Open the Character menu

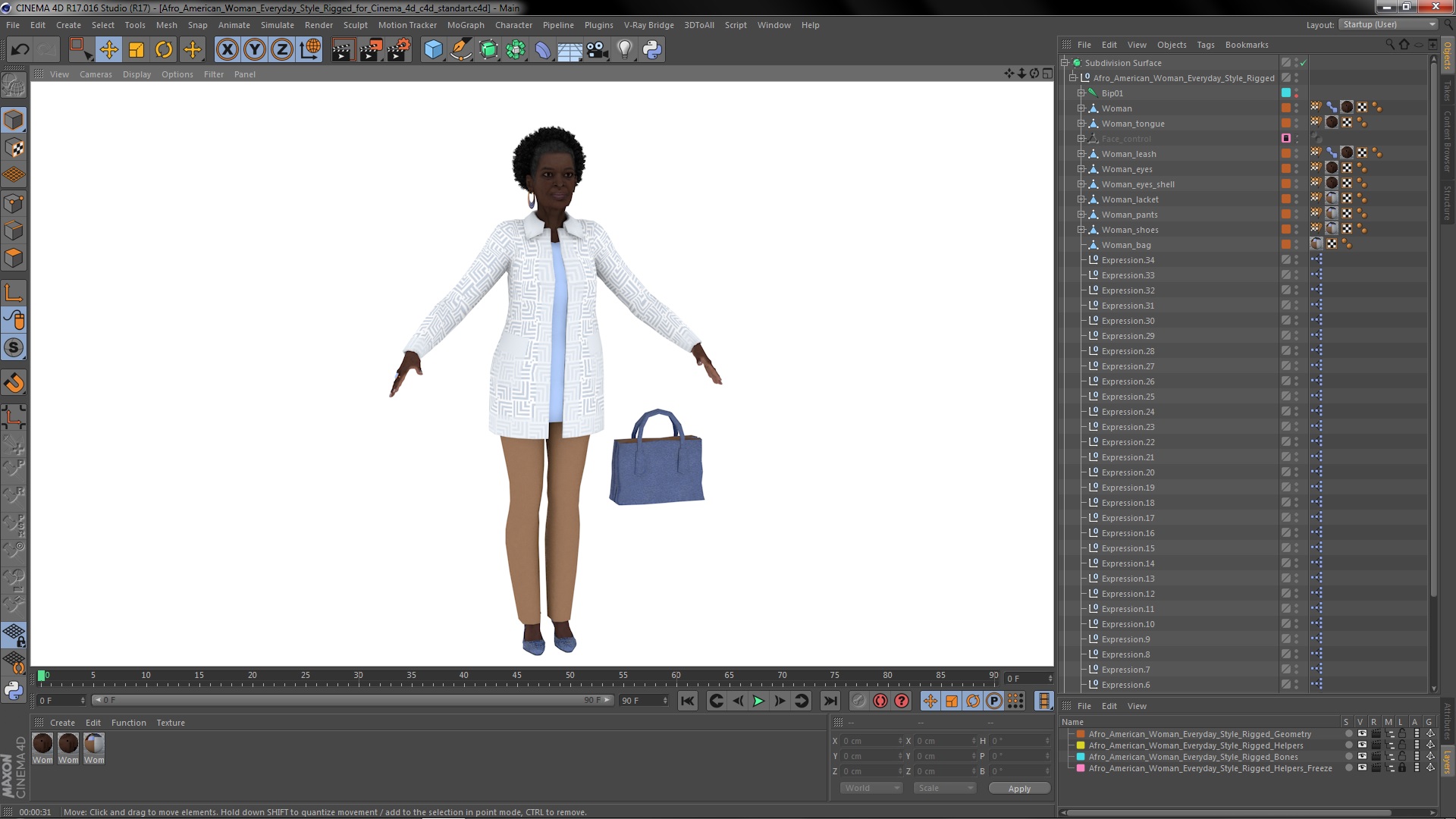point(513,25)
